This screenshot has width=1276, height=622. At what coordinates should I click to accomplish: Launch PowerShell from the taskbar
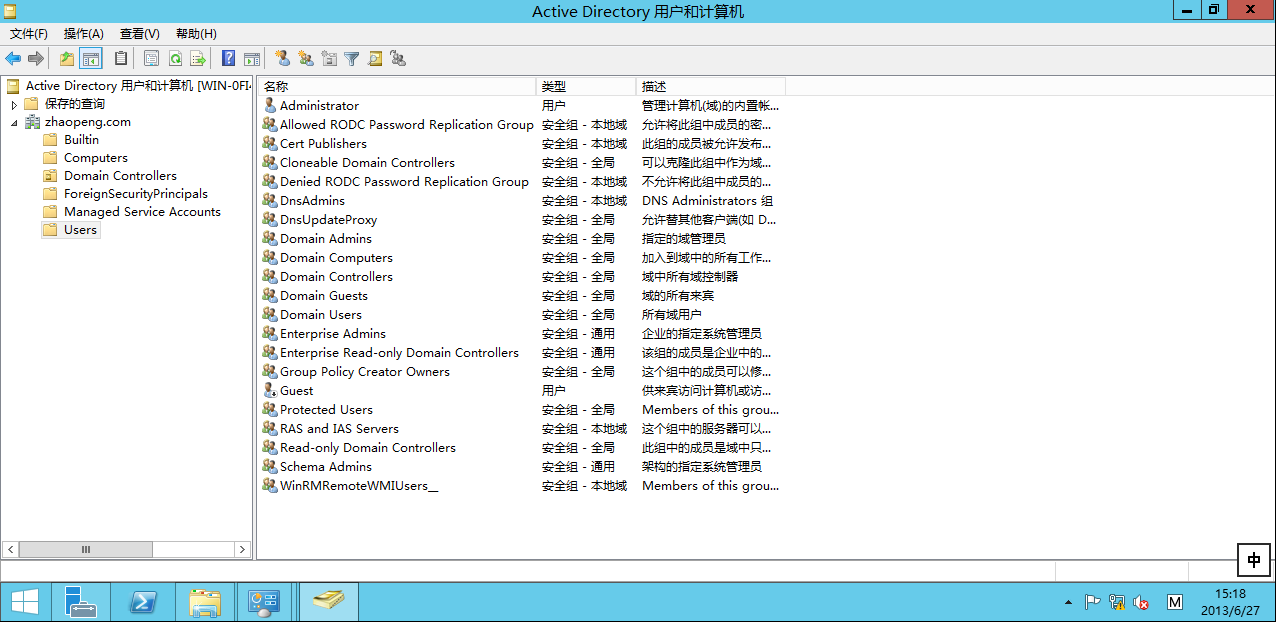(x=143, y=602)
